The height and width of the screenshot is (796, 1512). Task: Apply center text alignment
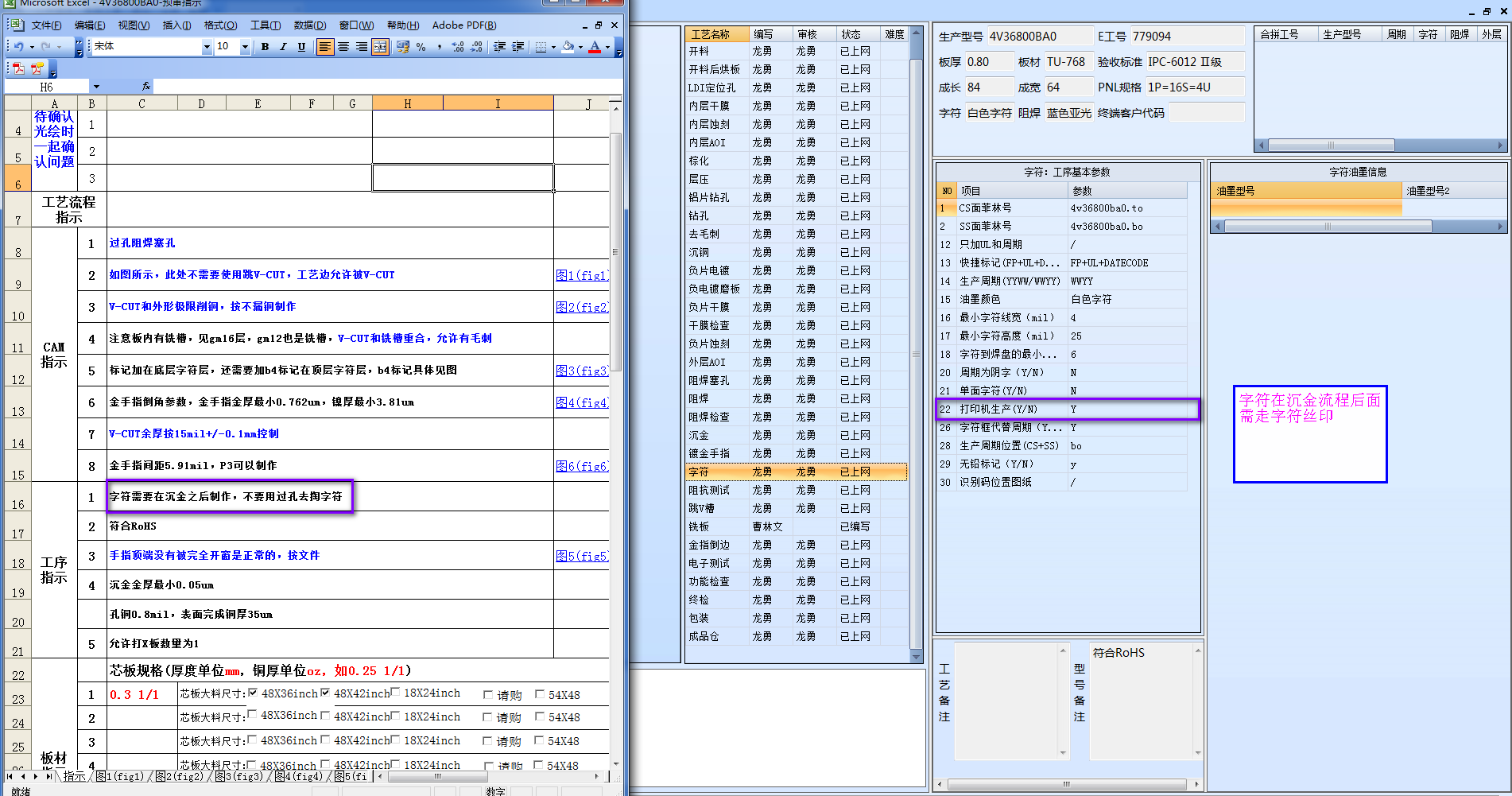coord(343,47)
